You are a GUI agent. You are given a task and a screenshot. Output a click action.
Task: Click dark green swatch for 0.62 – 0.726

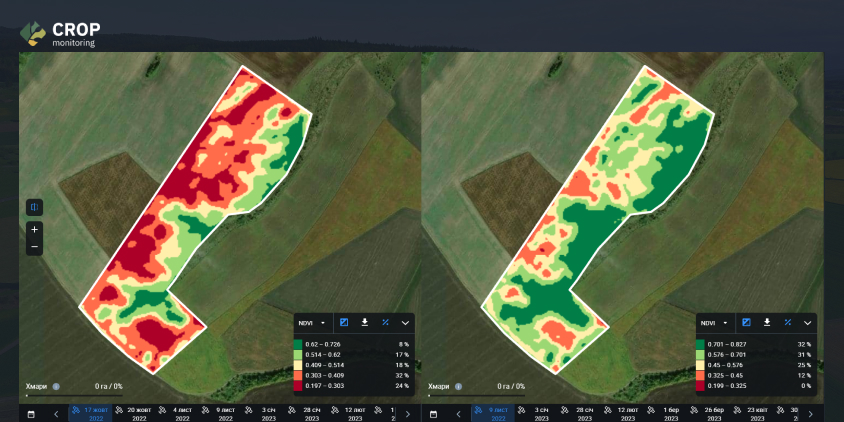(x=298, y=343)
